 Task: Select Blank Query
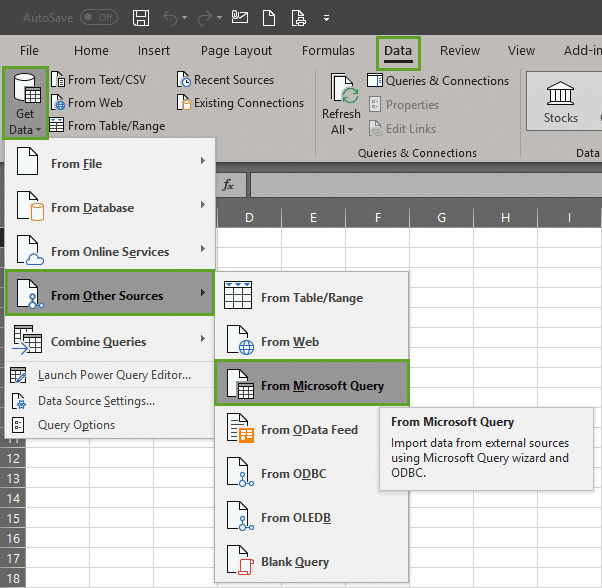click(312, 561)
